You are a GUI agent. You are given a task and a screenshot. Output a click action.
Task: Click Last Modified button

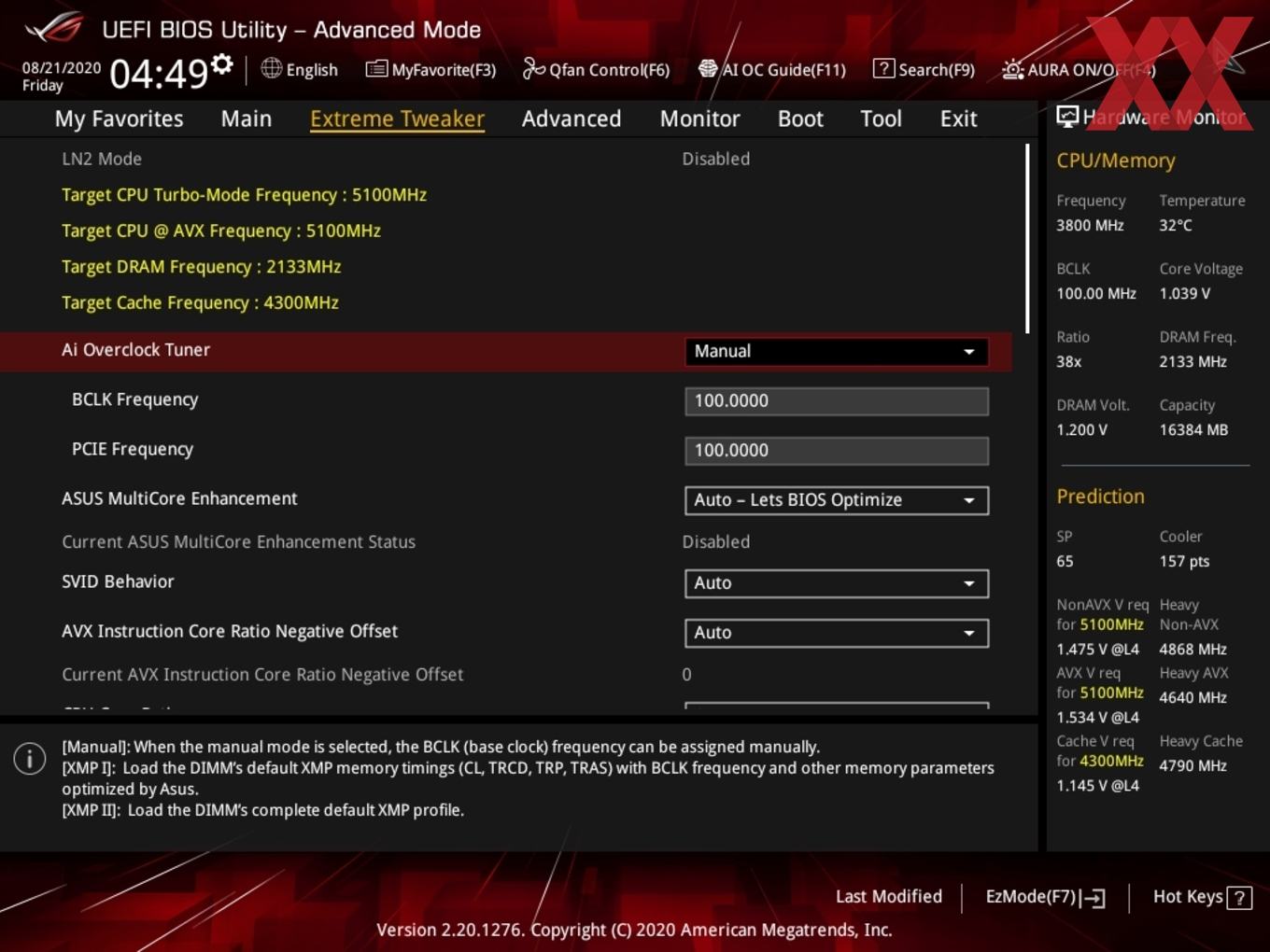pyautogui.click(x=889, y=897)
